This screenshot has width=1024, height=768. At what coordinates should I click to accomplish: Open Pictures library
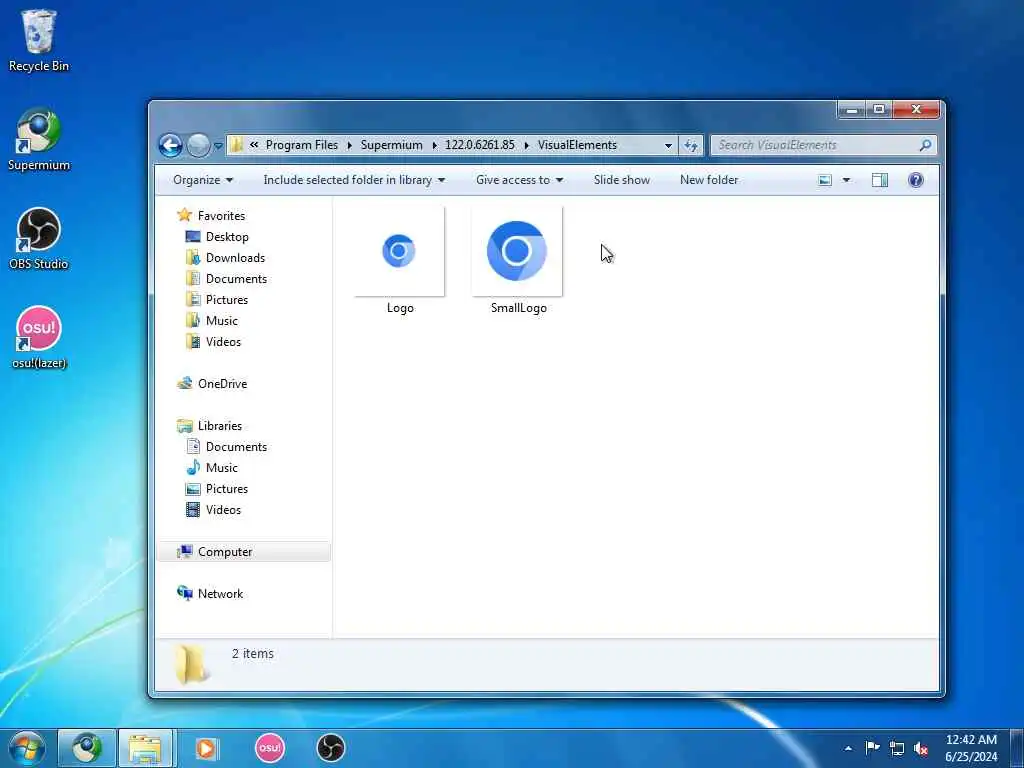pos(217,488)
